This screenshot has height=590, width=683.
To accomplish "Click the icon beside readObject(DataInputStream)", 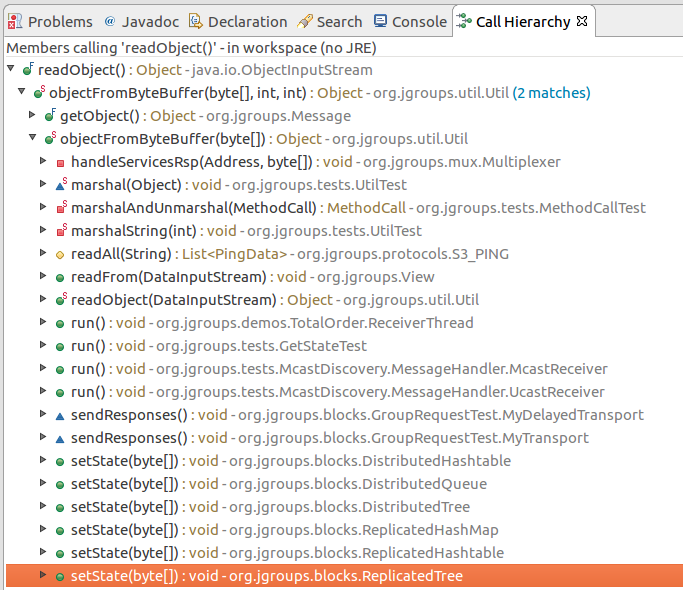I will (x=61, y=299).
